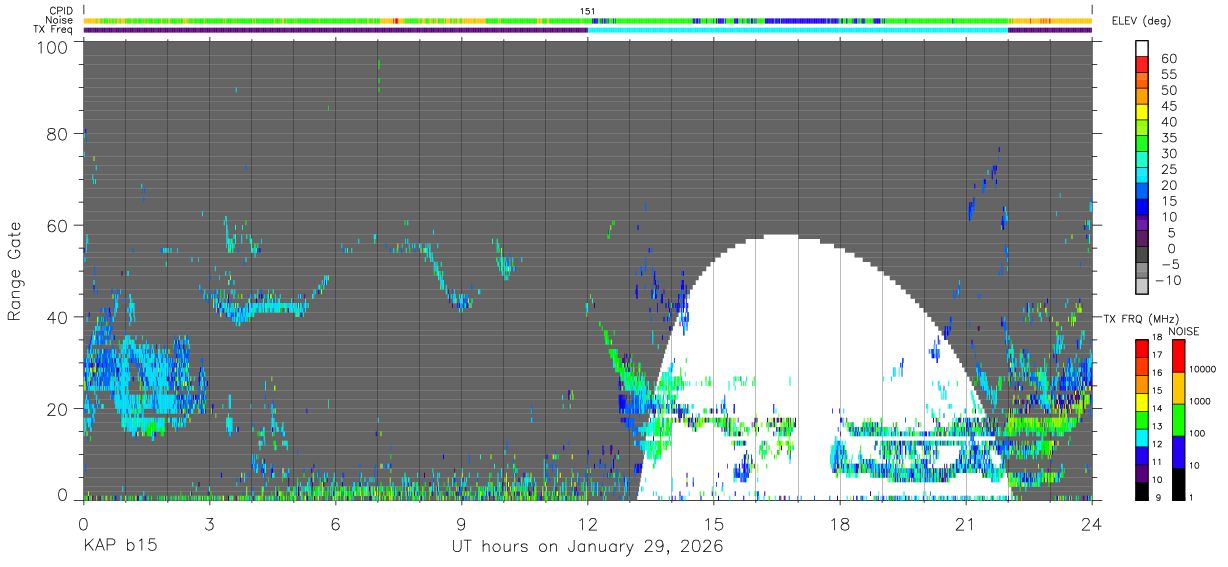Click elevation scale label 45
This screenshot has height=567, width=1228.
1169,106
